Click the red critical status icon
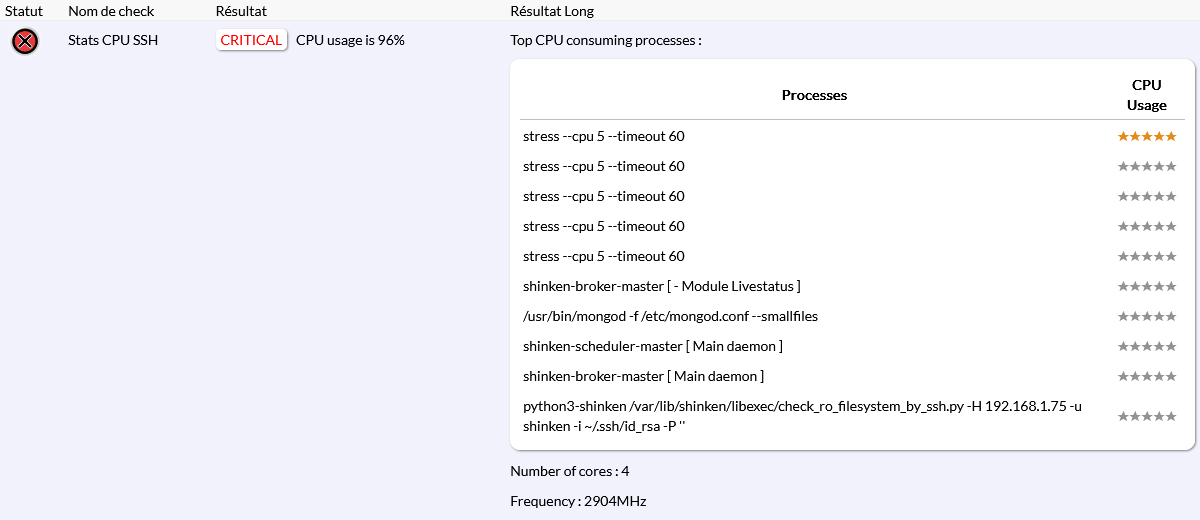 coord(25,41)
